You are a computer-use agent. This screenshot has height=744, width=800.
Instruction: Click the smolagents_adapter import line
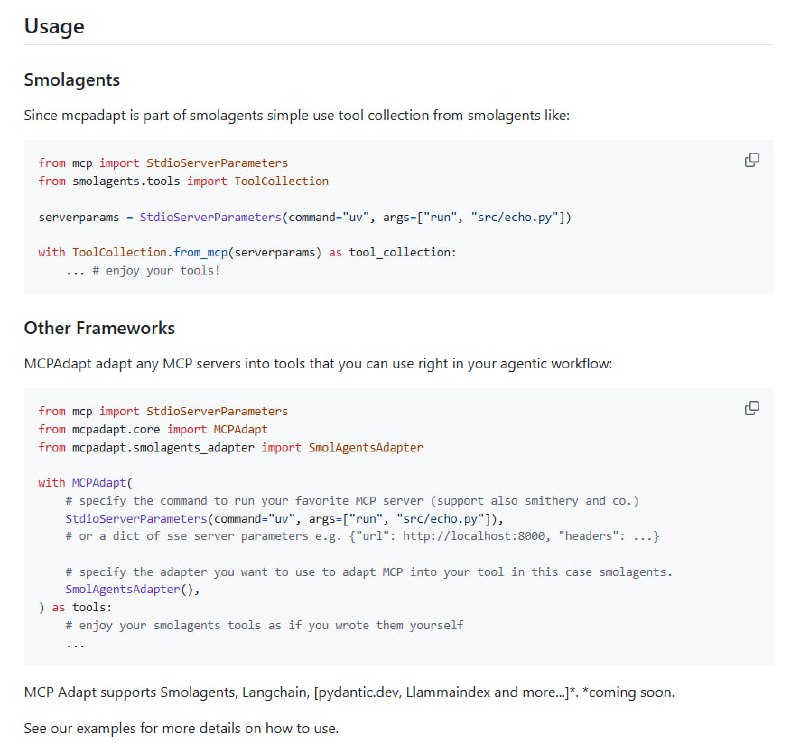tap(230, 447)
